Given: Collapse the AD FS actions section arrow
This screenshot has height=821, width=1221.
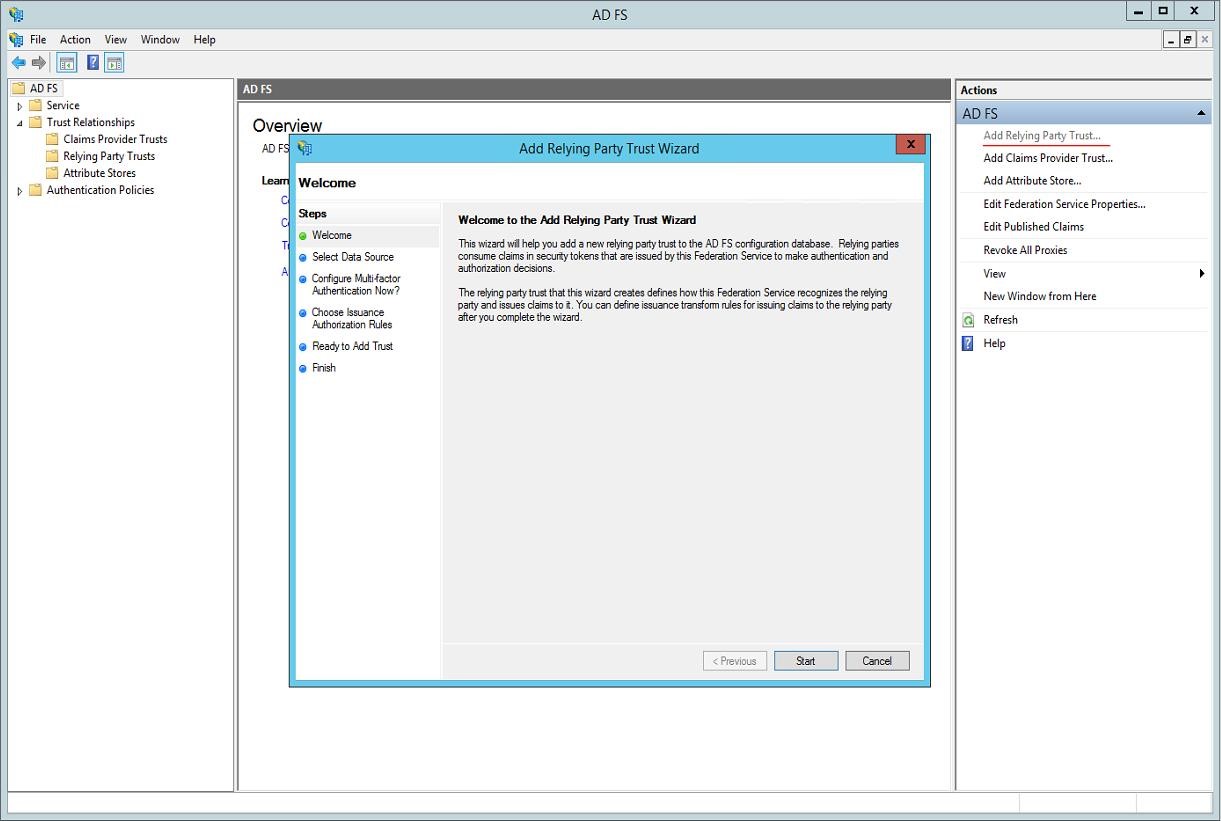Looking at the screenshot, I should pyautogui.click(x=1201, y=114).
